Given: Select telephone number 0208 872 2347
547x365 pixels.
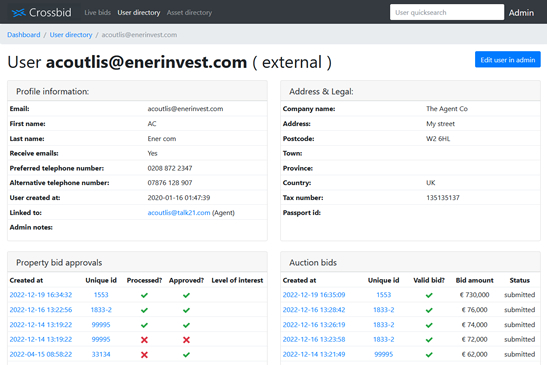Looking at the screenshot, I should (170, 168).
